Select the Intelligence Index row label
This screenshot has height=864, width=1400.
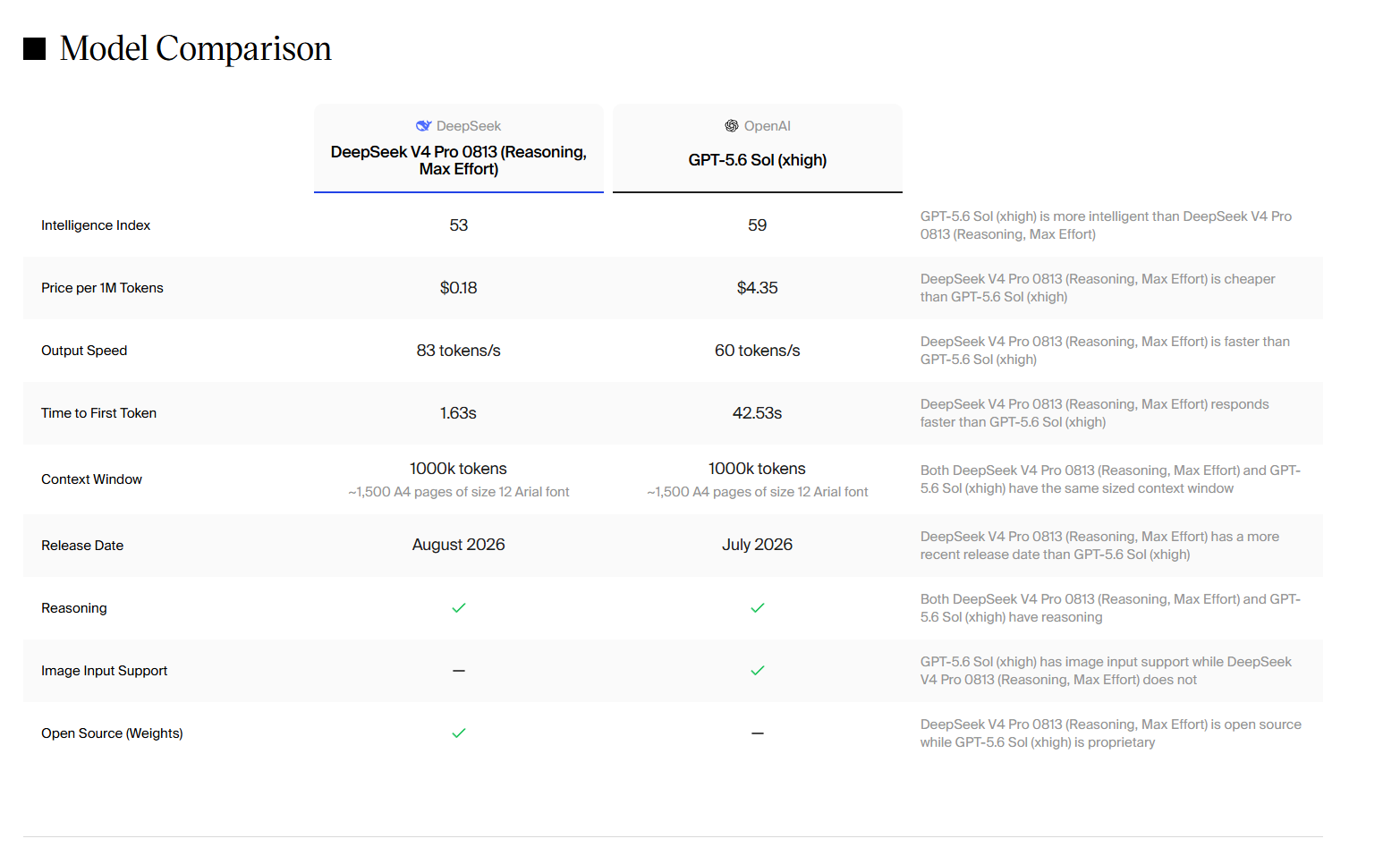[96, 225]
